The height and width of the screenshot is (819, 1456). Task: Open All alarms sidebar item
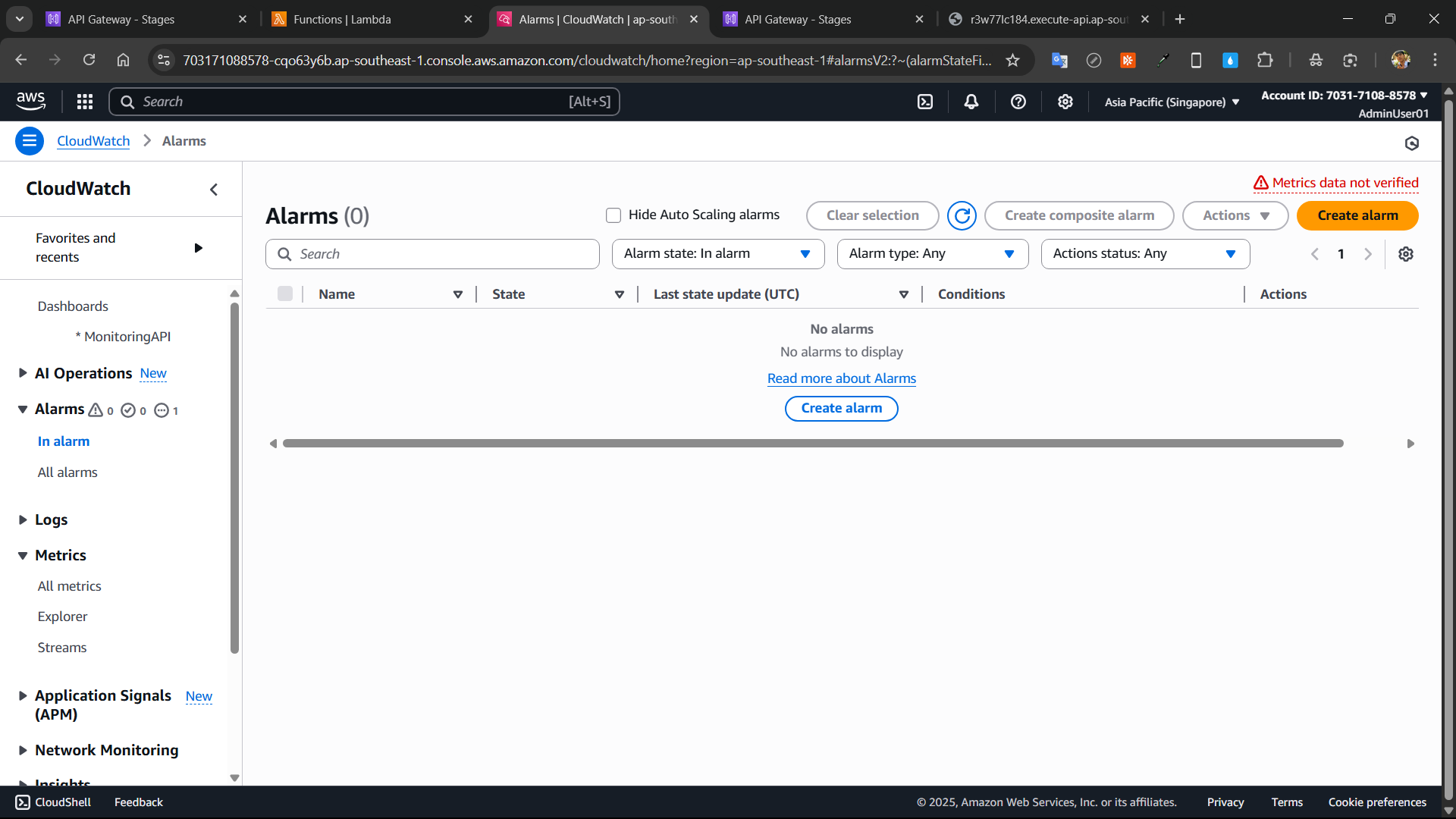tap(67, 472)
